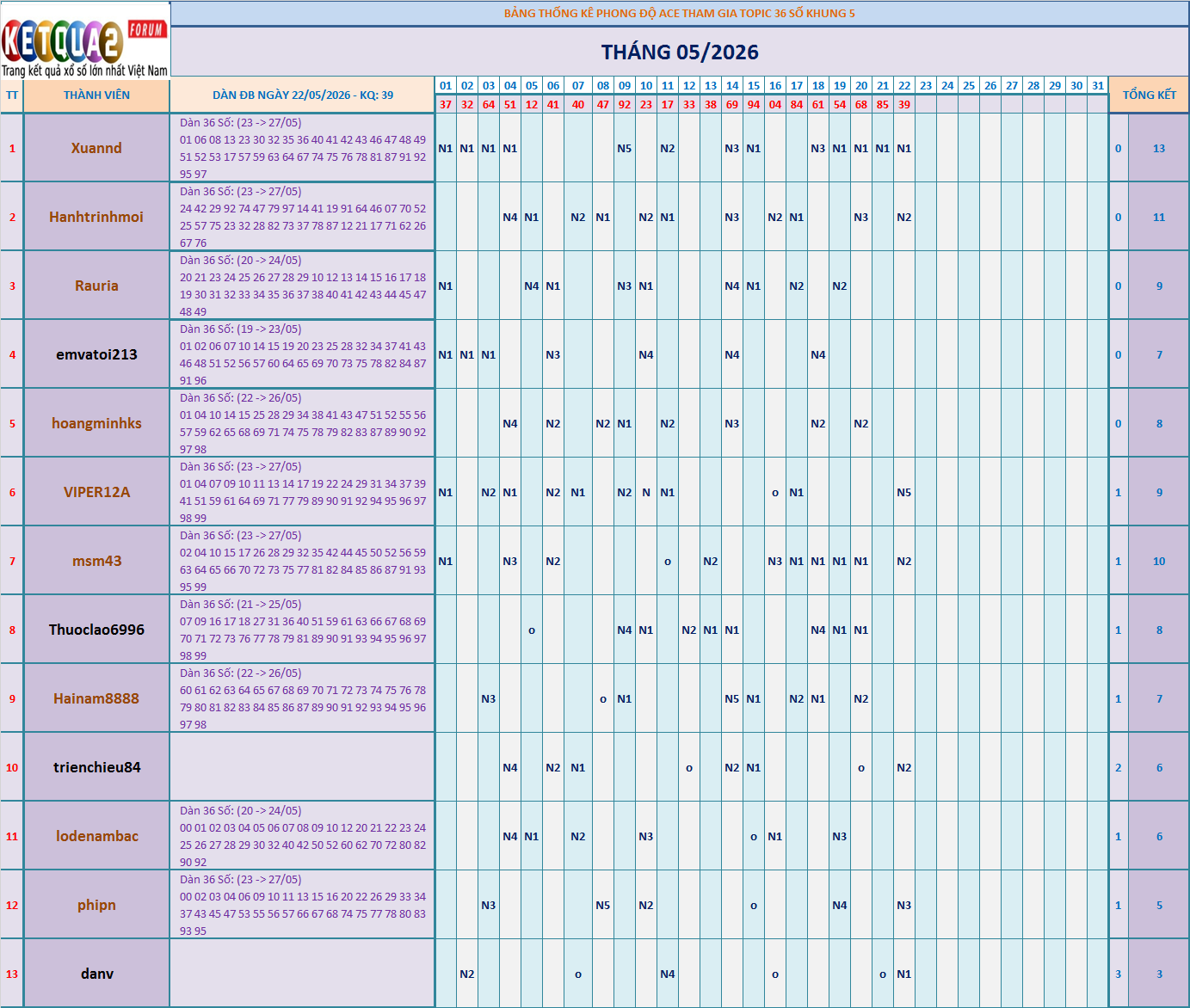The height and width of the screenshot is (1008, 1190).
Task: Select result 37 under day 01
Action: [x=445, y=104]
